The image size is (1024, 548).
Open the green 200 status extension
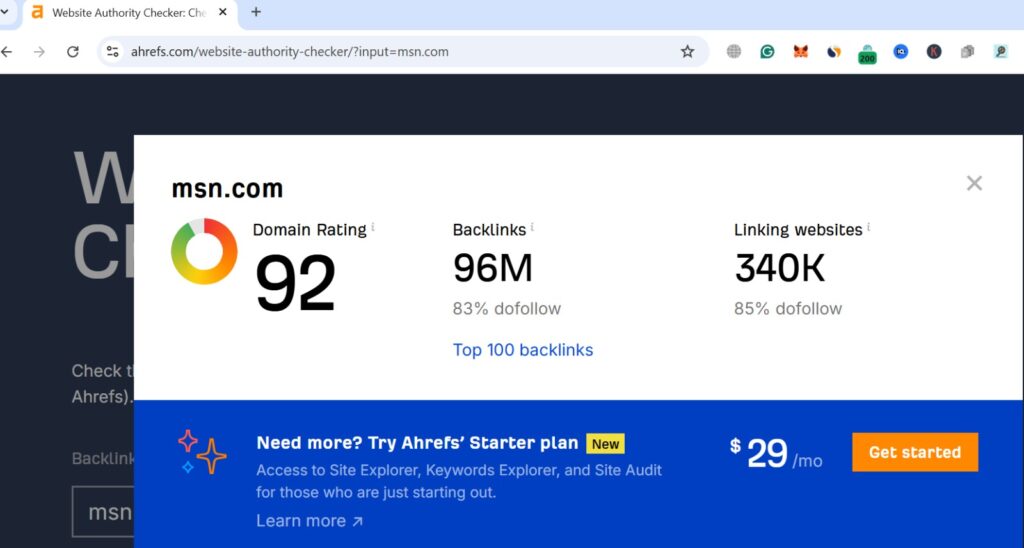[x=867, y=54]
